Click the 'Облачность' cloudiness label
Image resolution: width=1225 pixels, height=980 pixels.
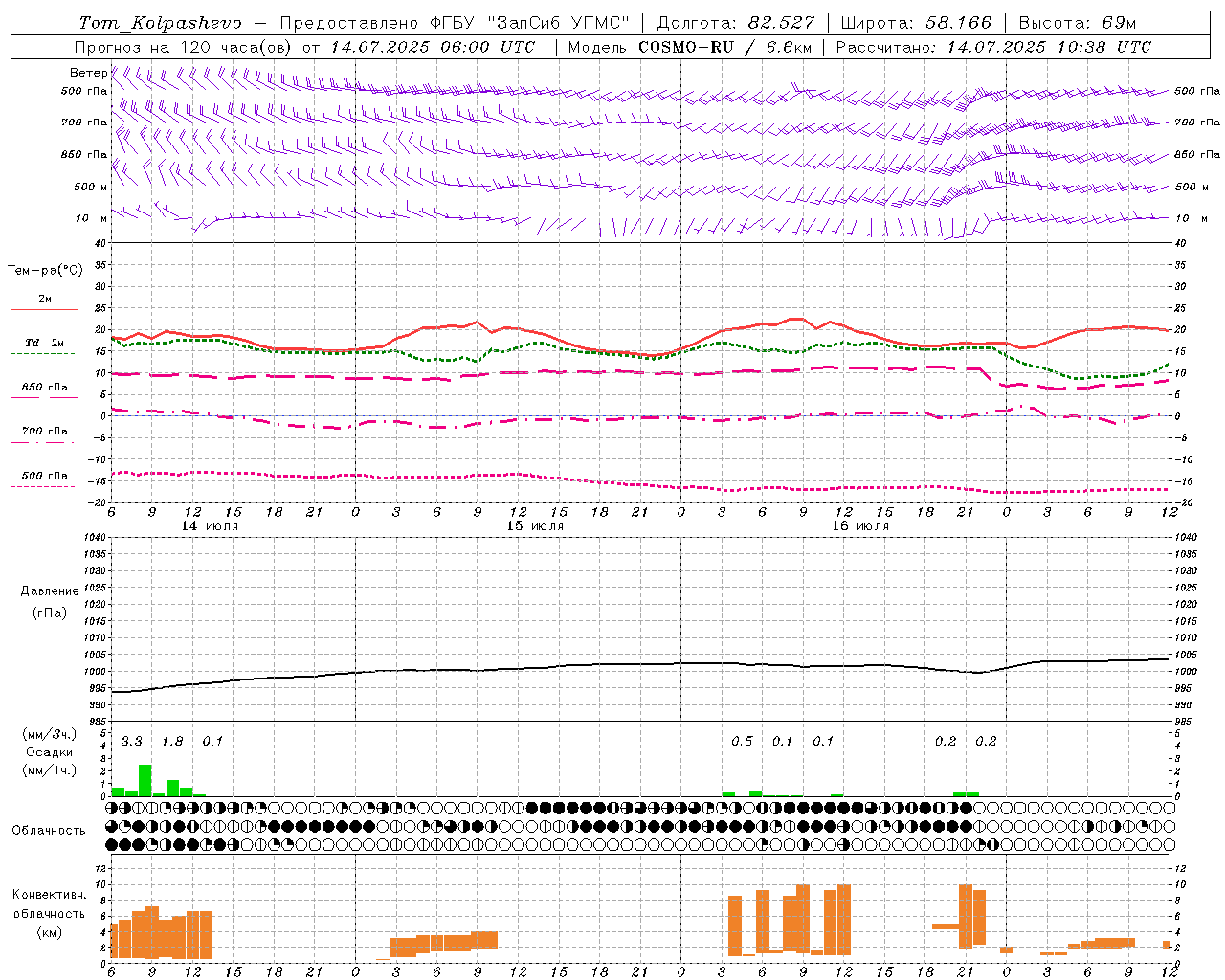pyautogui.click(x=49, y=830)
